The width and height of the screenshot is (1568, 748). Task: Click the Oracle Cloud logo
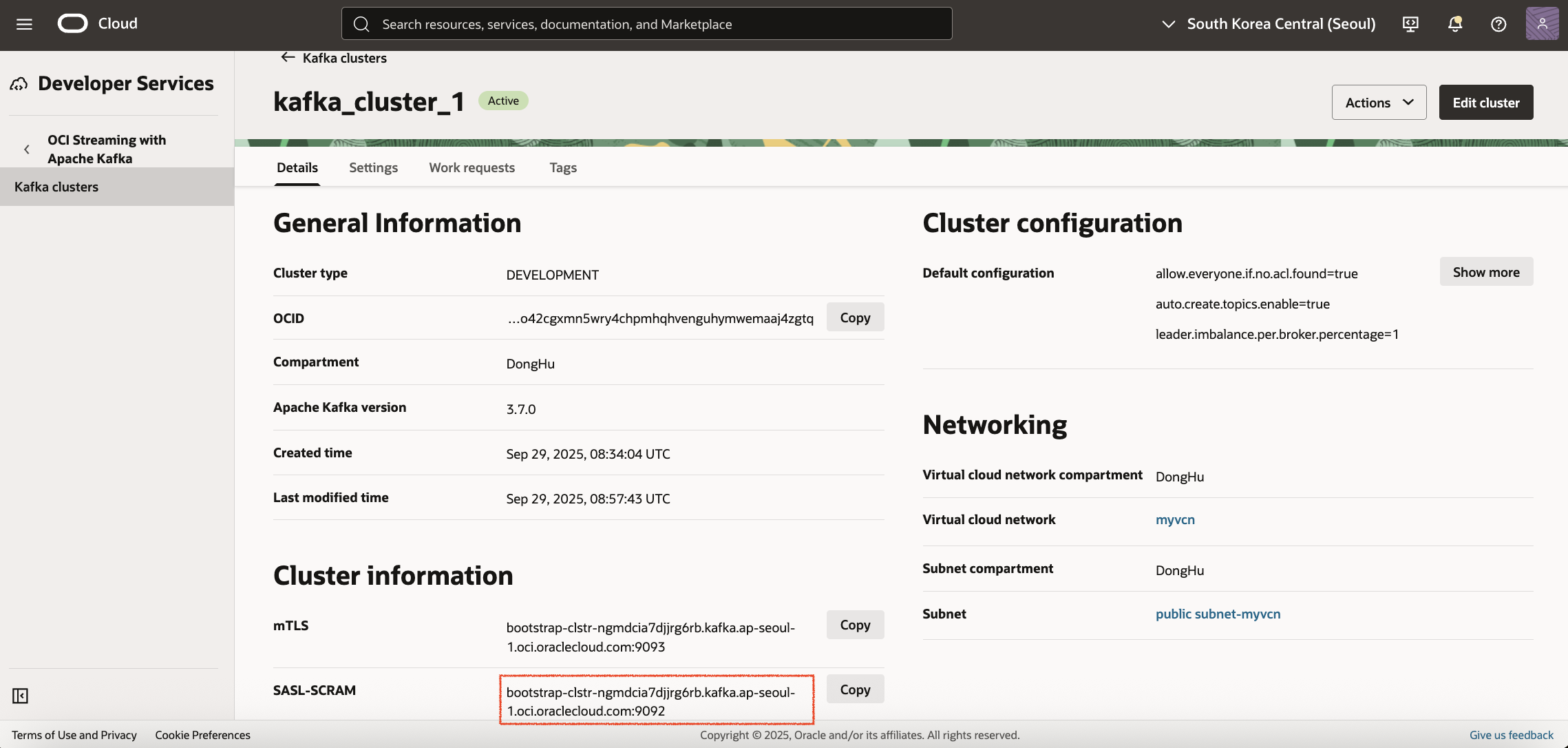pos(97,23)
